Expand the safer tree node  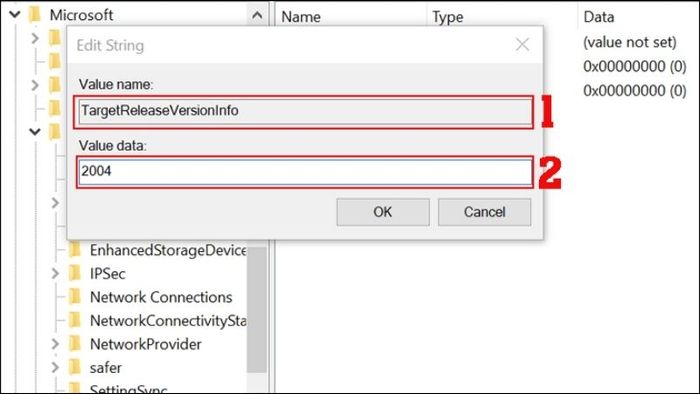tap(55, 368)
